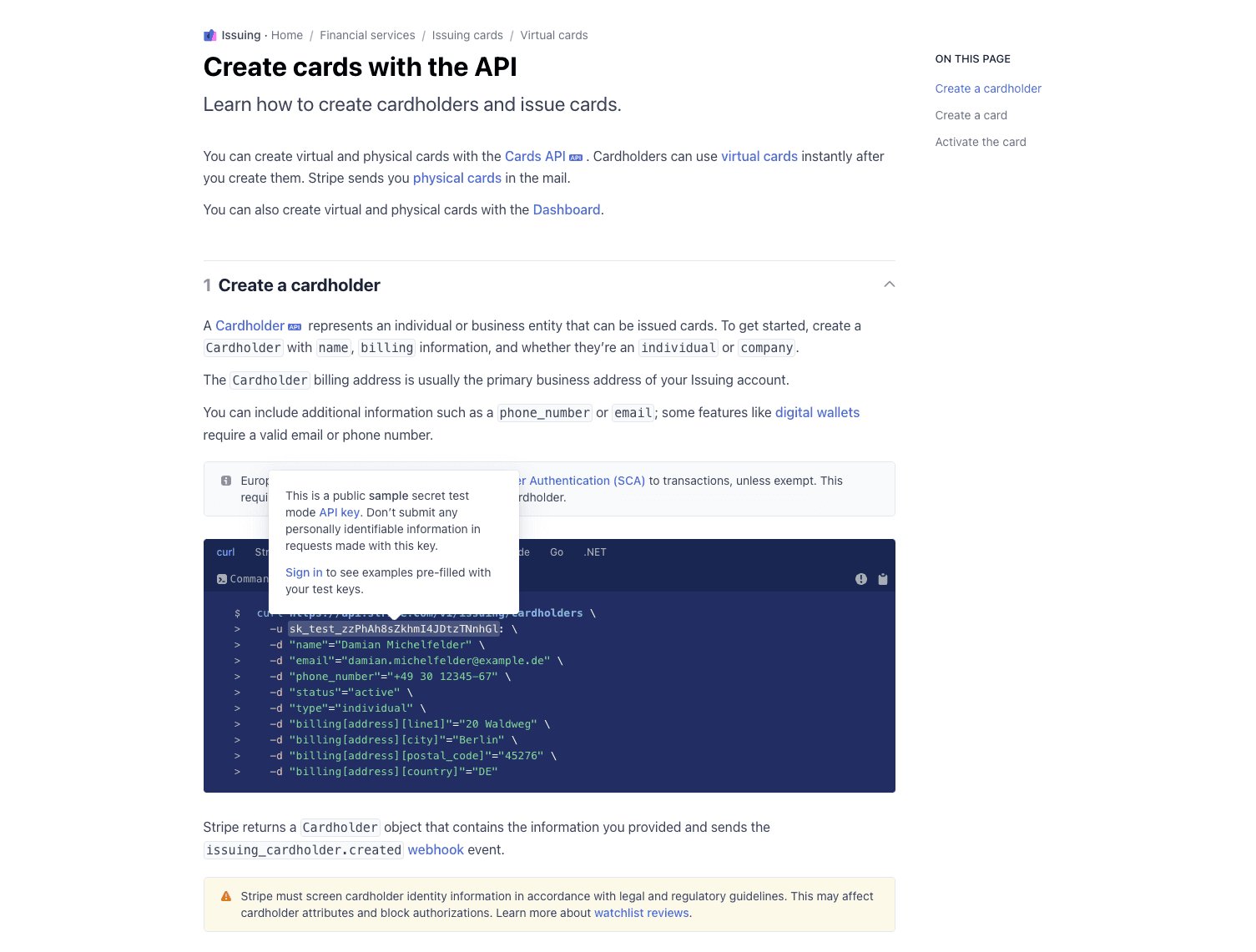The image size is (1256, 952).
Task: Follow the virtual cards link in intro
Action: coord(759,156)
